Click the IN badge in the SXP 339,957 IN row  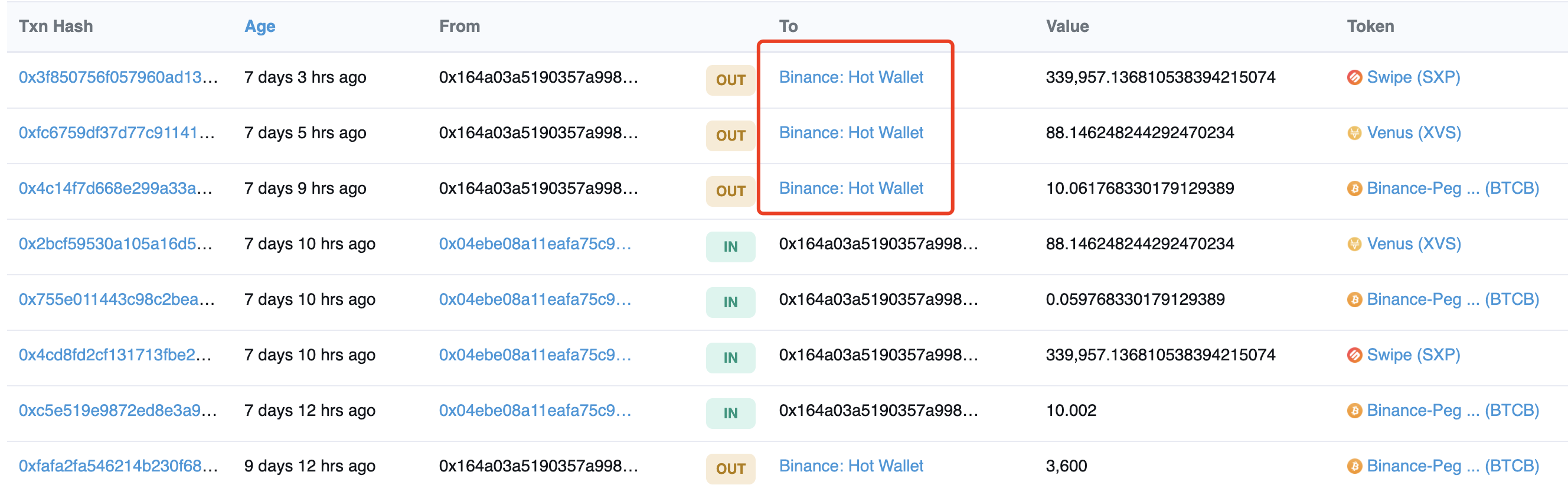click(x=730, y=357)
